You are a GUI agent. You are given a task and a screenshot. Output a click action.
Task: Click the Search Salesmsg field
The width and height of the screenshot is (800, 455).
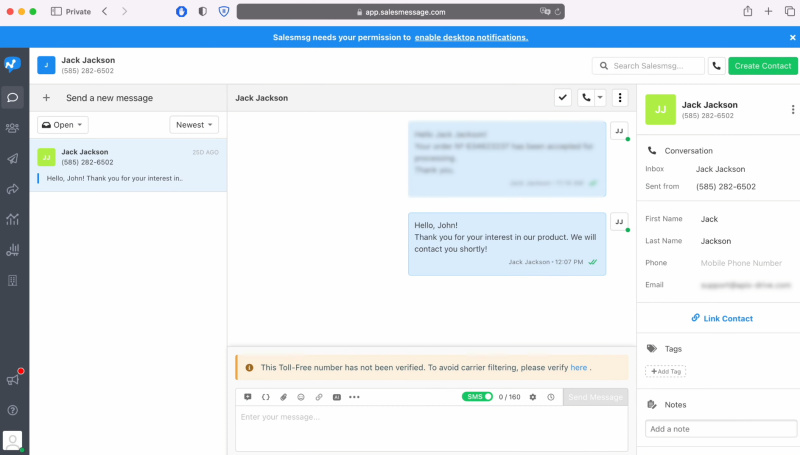point(648,66)
